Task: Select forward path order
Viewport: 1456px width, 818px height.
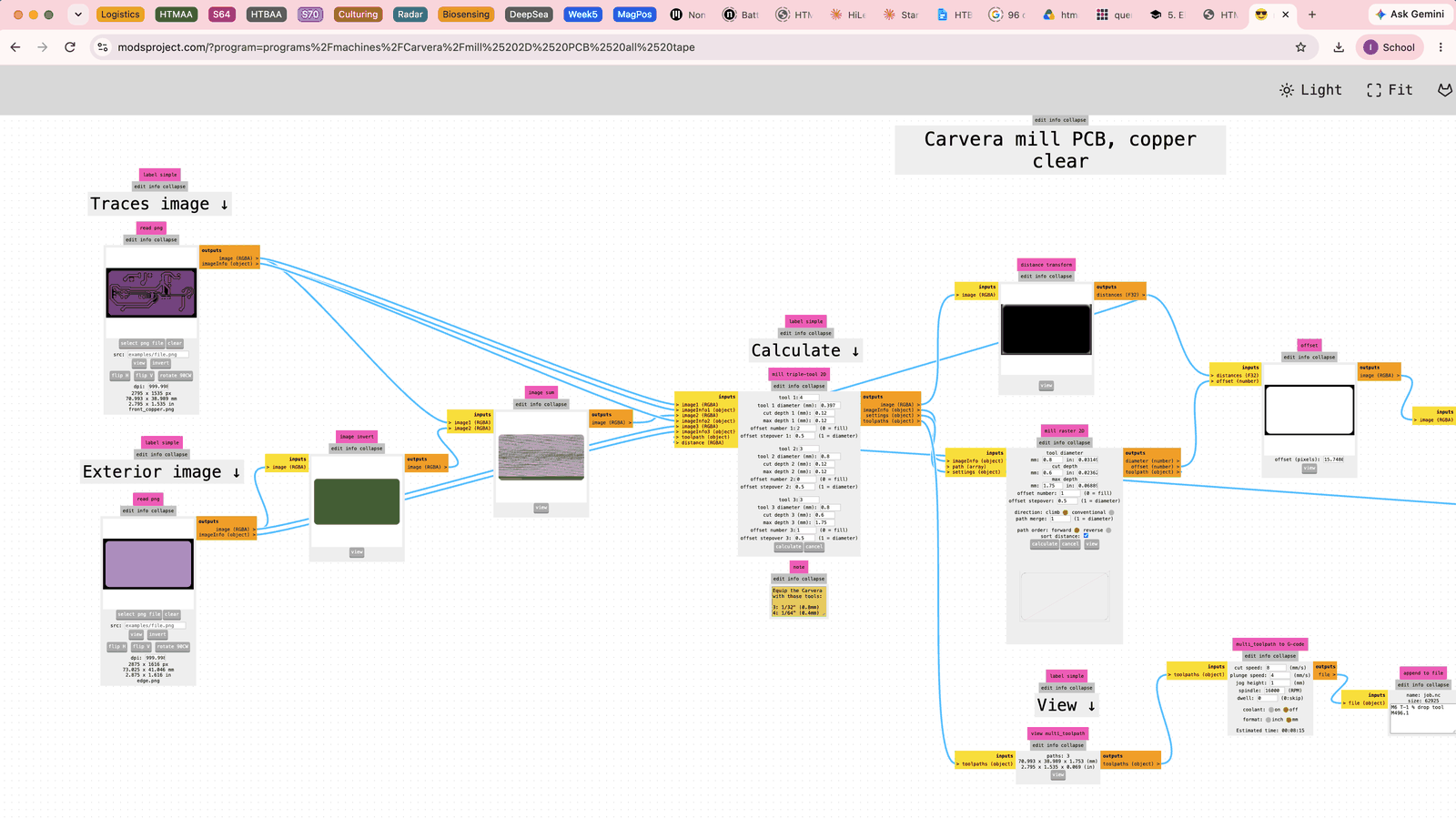Action: point(1077,530)
